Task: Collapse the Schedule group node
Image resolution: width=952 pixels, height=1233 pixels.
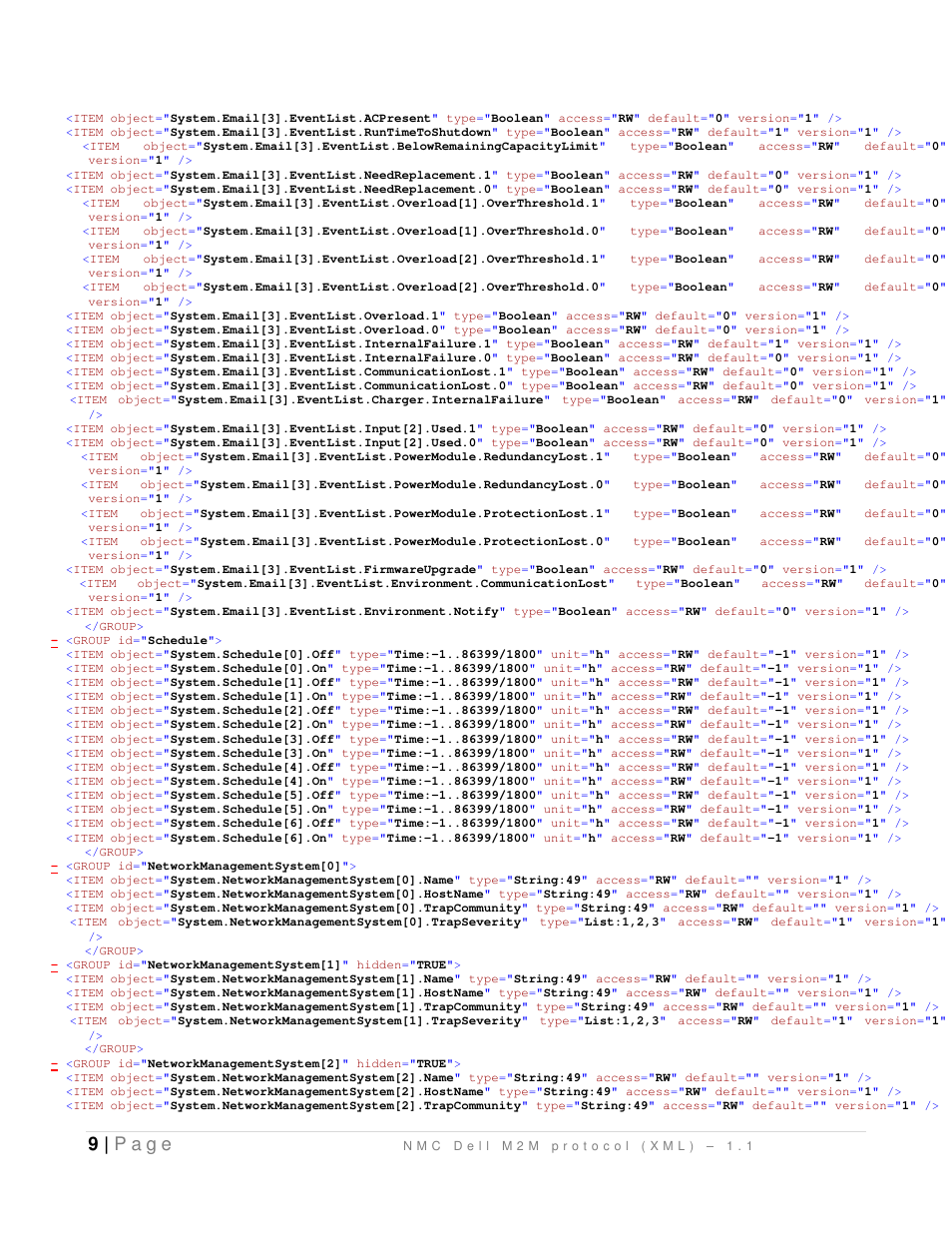Action: tap(54, 642)
